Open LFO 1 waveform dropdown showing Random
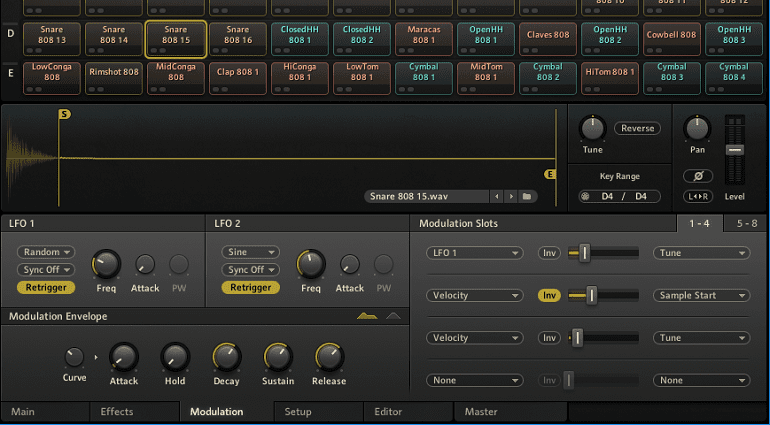The height and width of the screenshot is (425, 770). click(x=46, y=252)
